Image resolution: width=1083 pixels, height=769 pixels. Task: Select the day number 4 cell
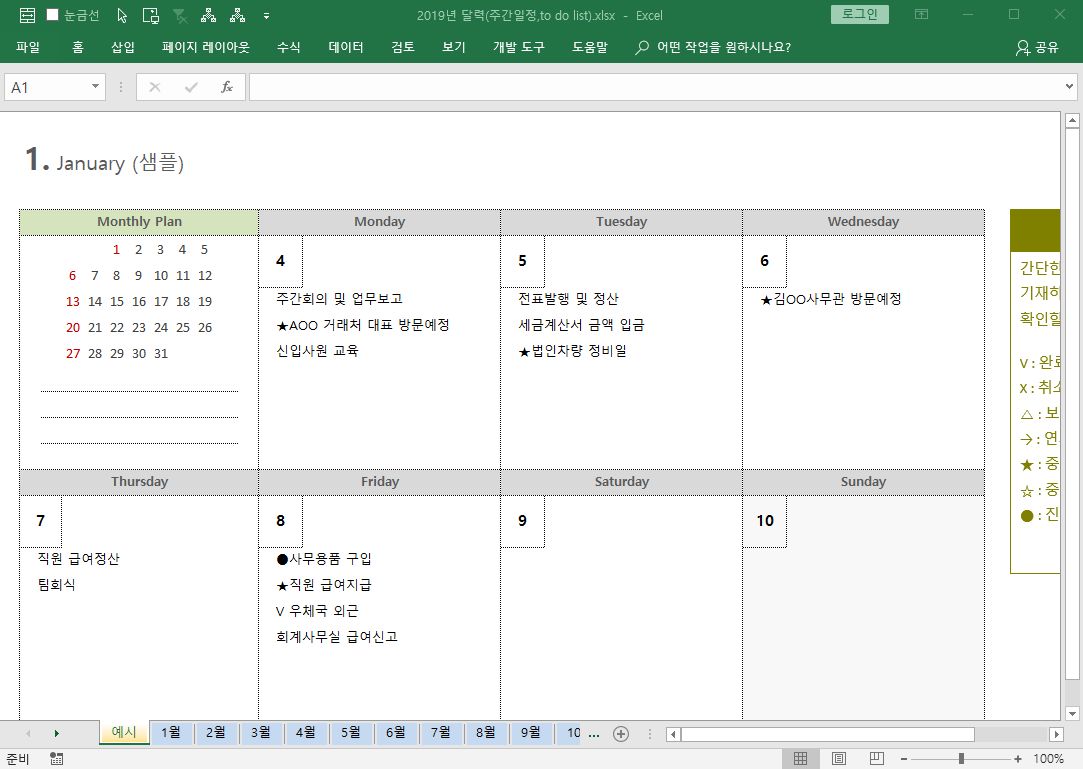pyautogui.click(x=280, y=261)
